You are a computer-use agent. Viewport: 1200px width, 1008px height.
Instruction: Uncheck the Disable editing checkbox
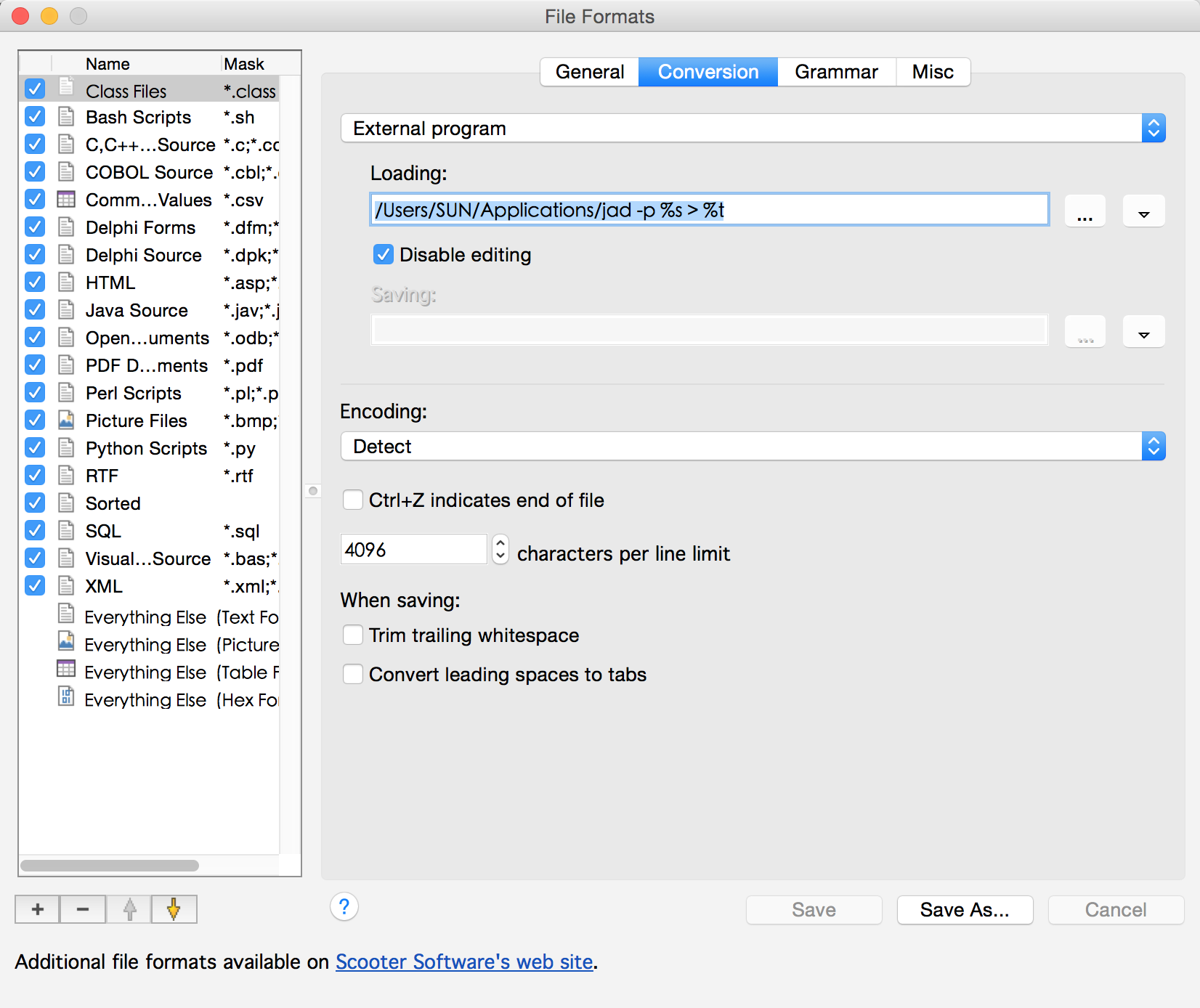pos(383,255)
